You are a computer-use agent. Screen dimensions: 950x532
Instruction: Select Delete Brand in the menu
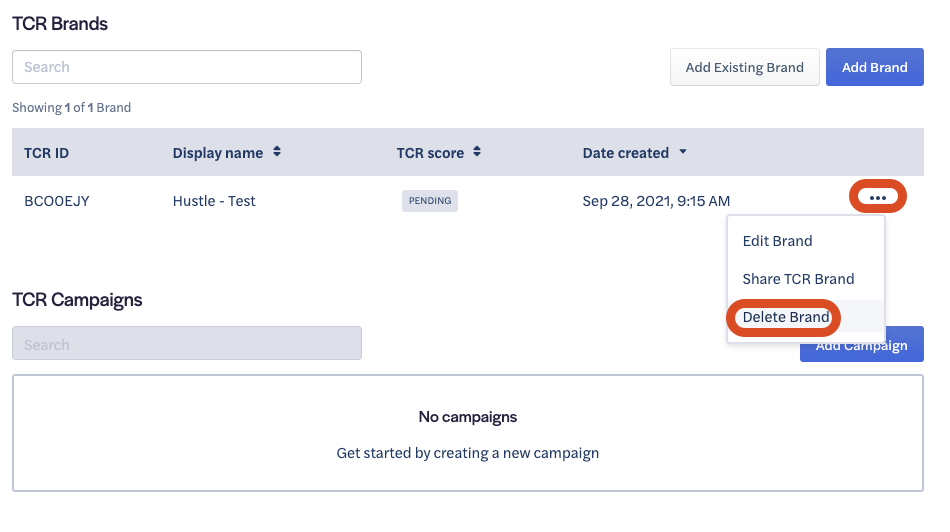click(x=786, y=317)
